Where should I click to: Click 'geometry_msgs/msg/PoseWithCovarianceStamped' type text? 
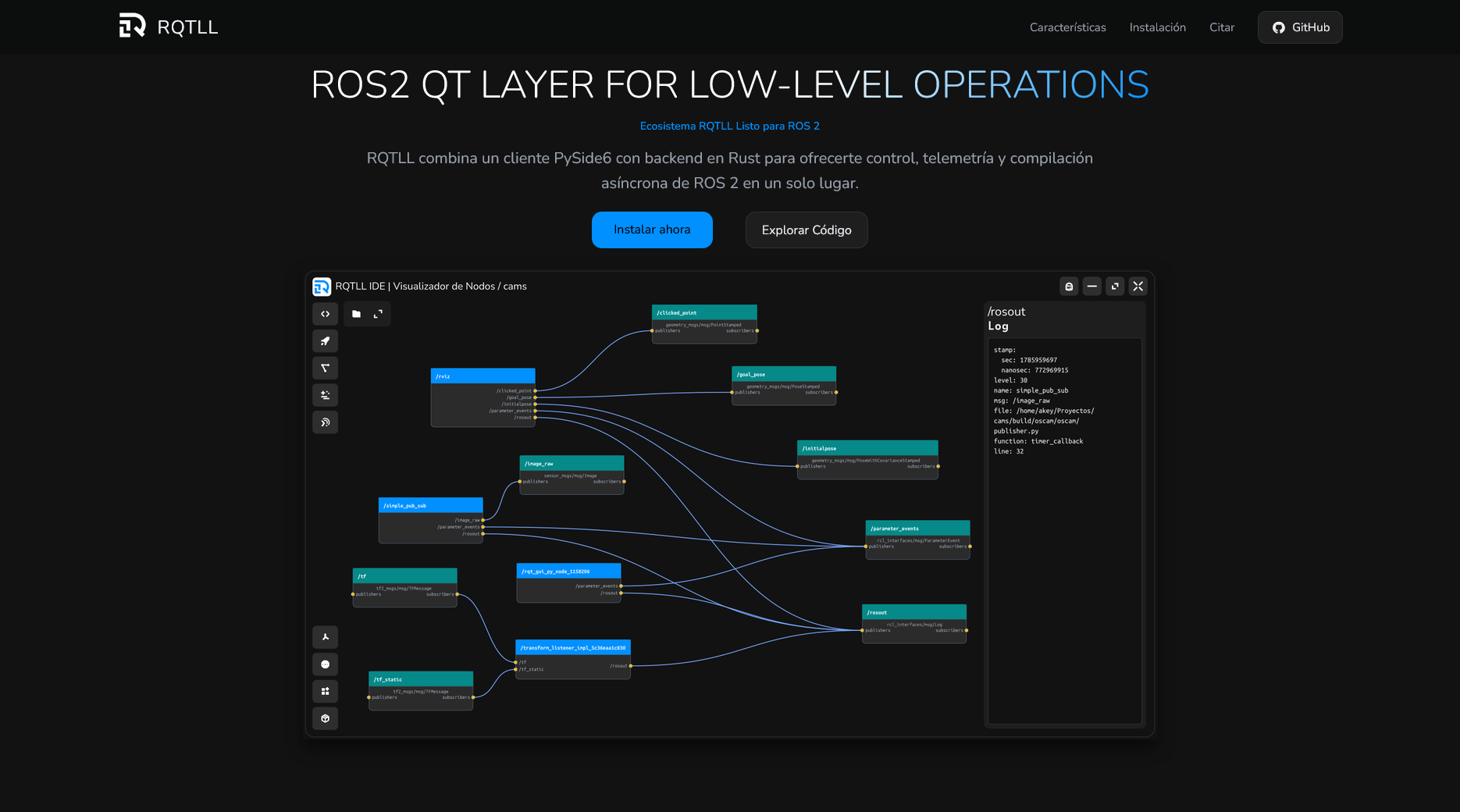point(866,461)
